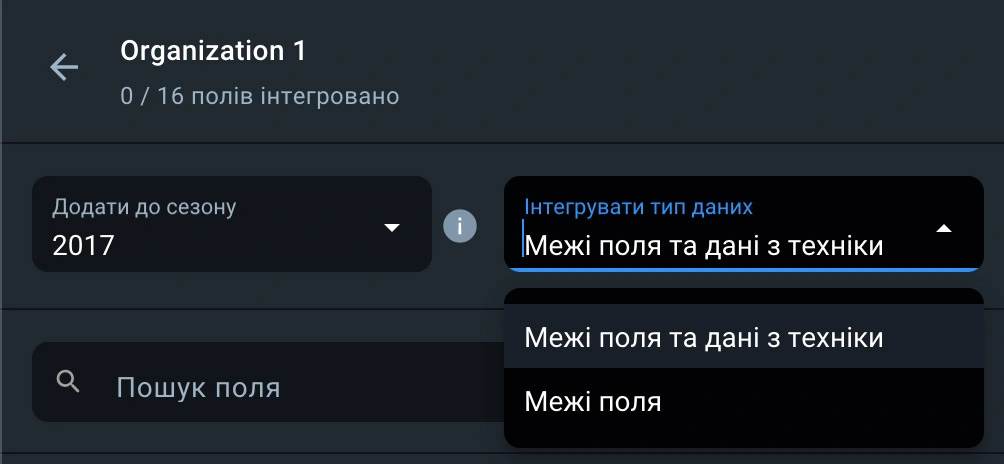Click the "0 / 16 полів інтегровано" status text
Viewport: 1004px width, 464px height.
point(259,97)
